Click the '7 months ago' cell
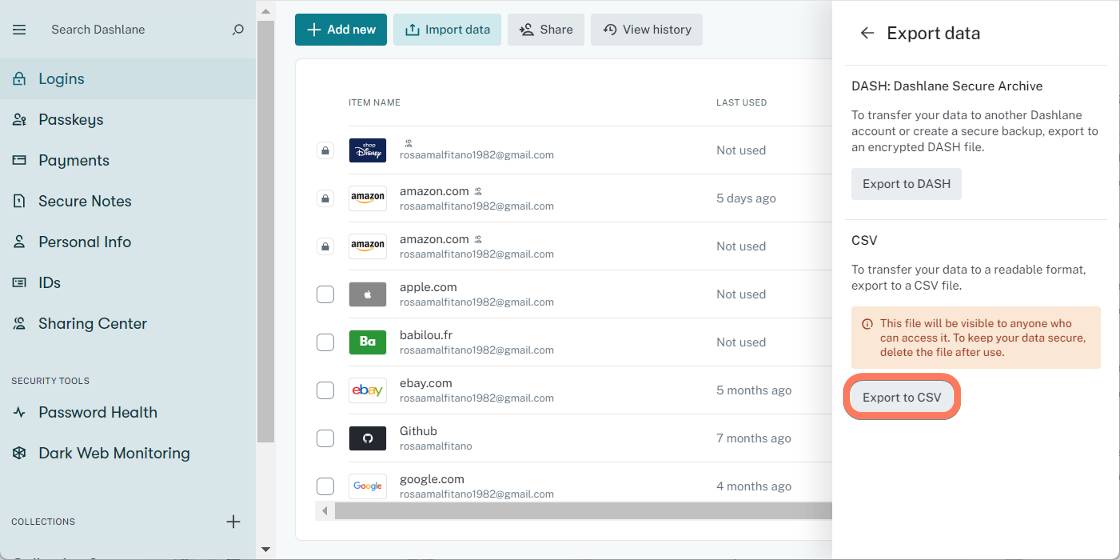This screenshot has height=560, width=1120. (754, 438)
